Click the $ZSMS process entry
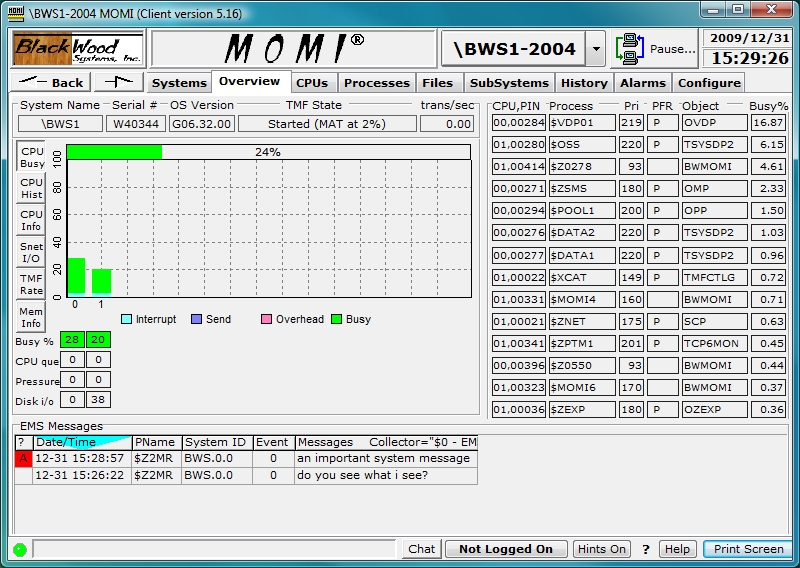The height and width of the screenshot is (568, 800). [x=582, y=188]
